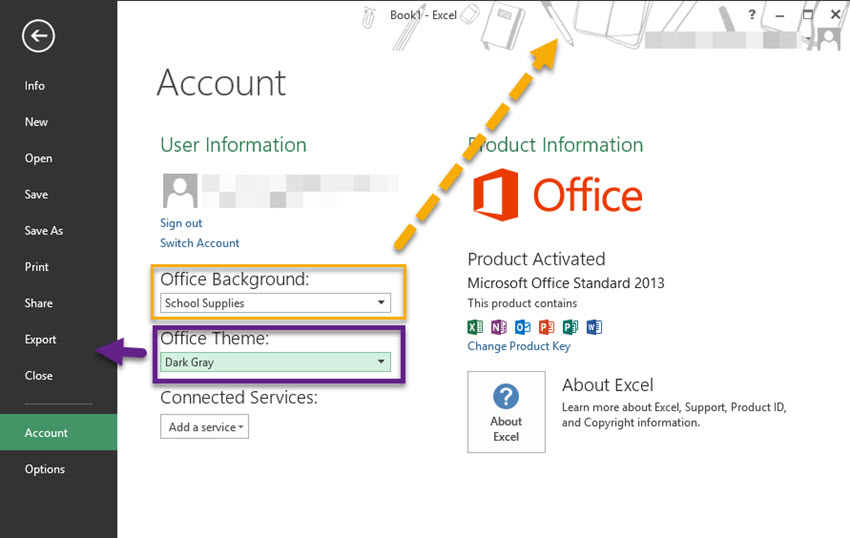Click the Office logo
This screenshot has height=538, width=850.
click(x=557, y=195)
